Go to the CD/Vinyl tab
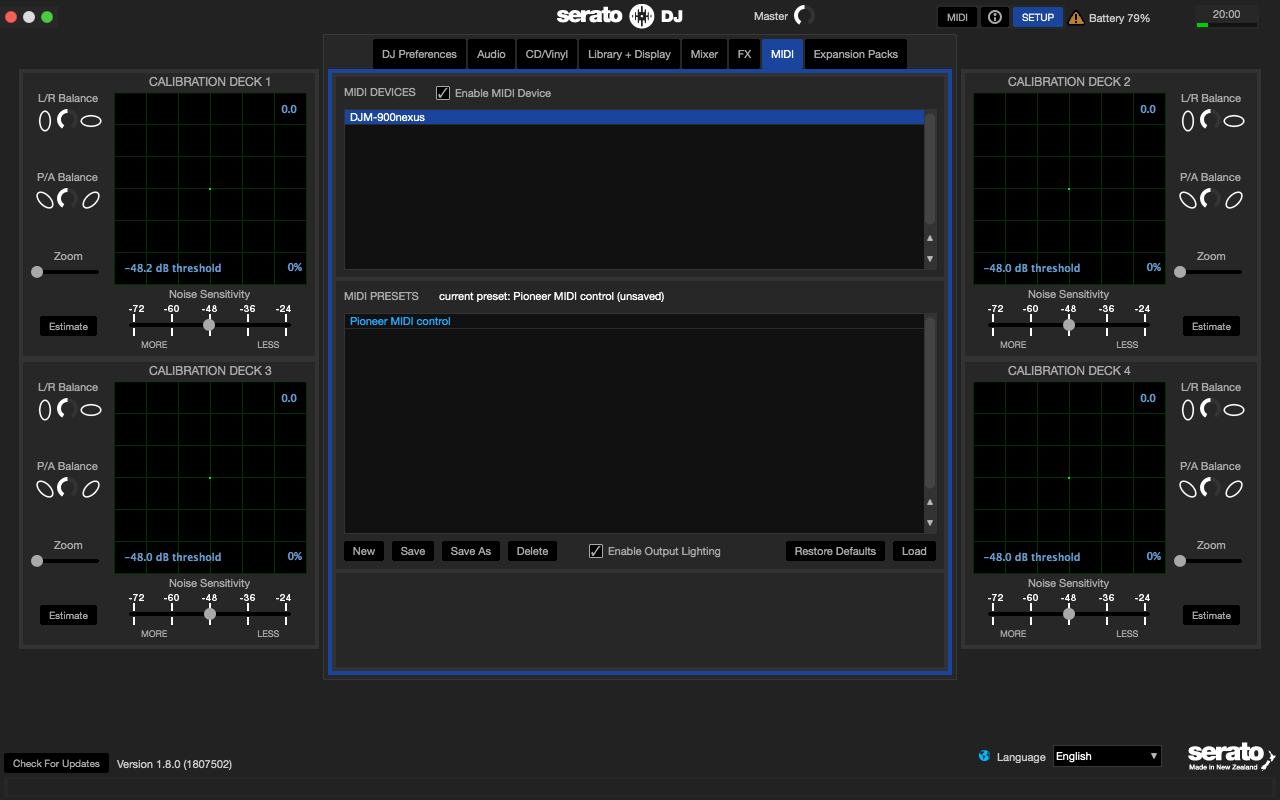This screenshot has height=800, width=1280. pos(547,54)
